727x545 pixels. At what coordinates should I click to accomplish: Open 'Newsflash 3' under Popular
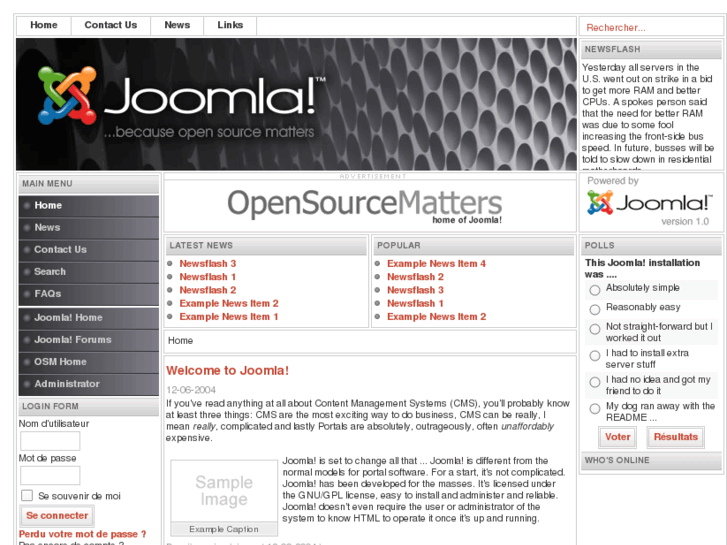(x=415, y=290)
